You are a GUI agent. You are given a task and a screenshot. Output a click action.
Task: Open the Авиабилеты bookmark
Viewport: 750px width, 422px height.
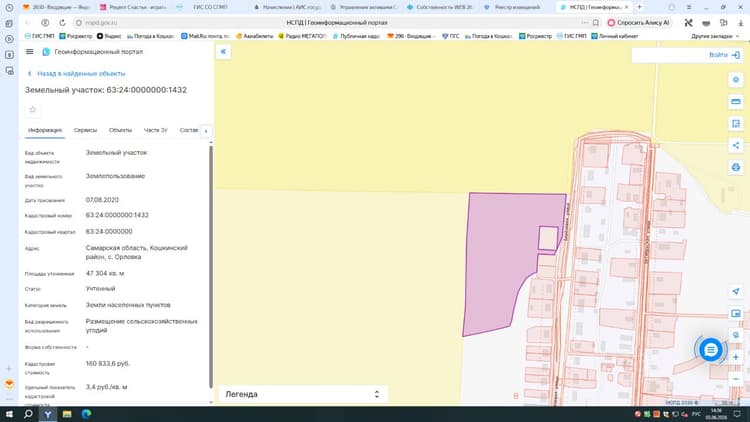click(x=255, y=36)
